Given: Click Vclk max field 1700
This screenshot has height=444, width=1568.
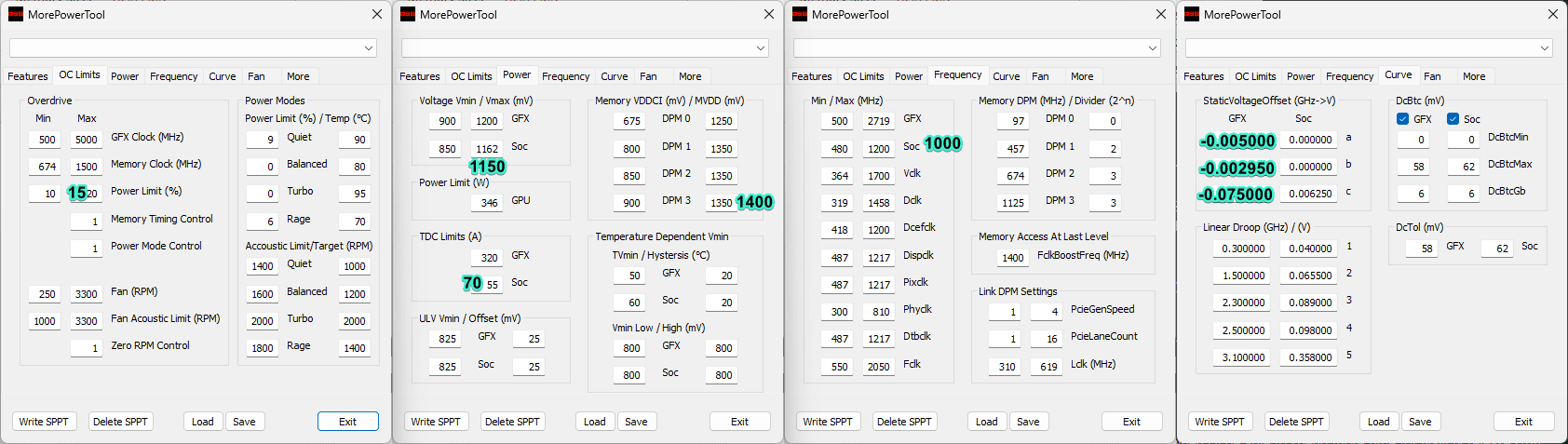Looking at the screenshot, I should pos(879,176).
